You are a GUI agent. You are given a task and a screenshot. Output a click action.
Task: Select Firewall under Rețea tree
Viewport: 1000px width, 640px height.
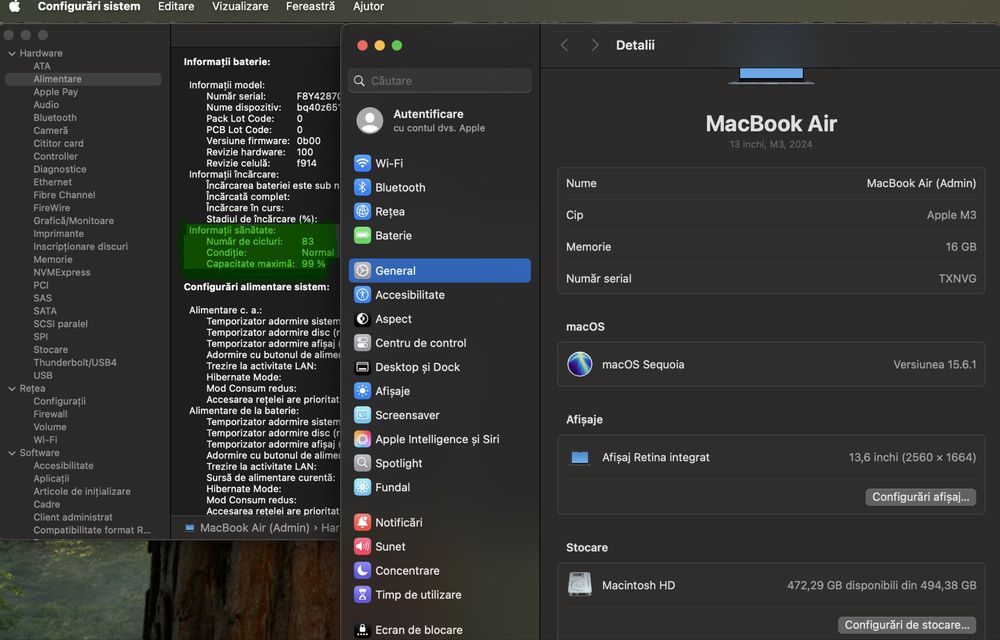50,414
